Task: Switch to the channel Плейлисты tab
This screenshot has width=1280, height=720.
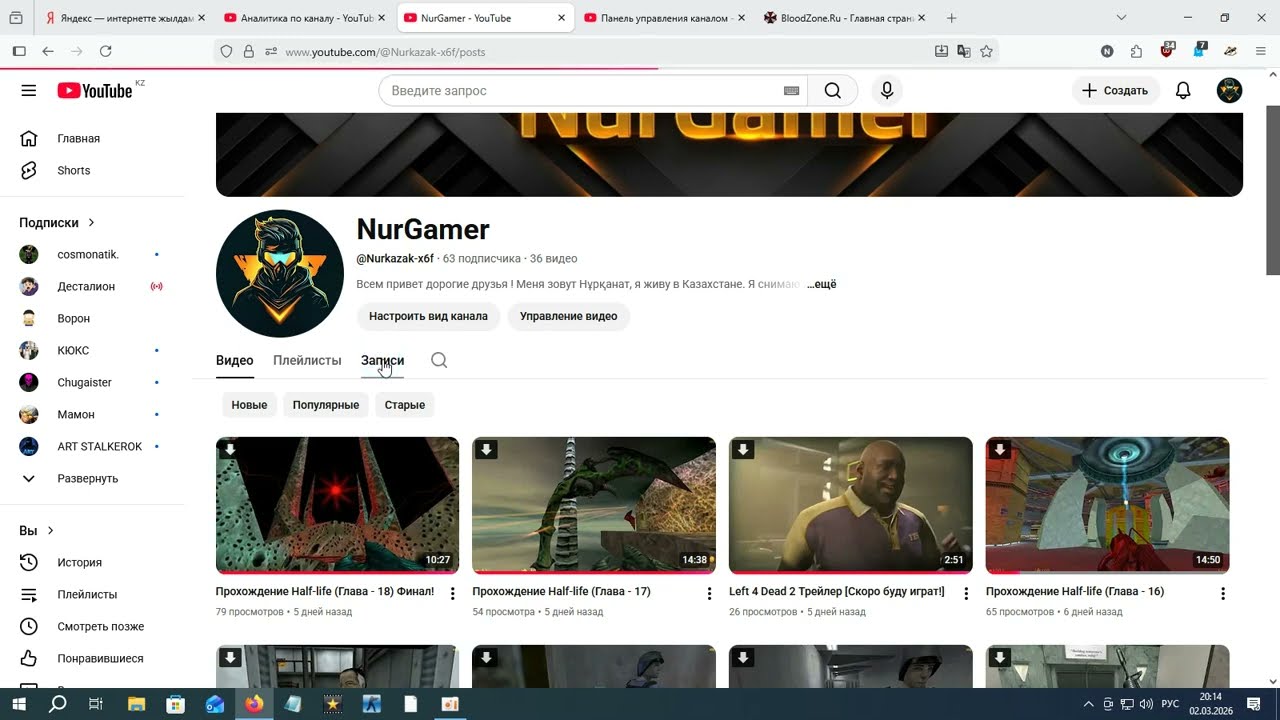Action: coord(307,360)
